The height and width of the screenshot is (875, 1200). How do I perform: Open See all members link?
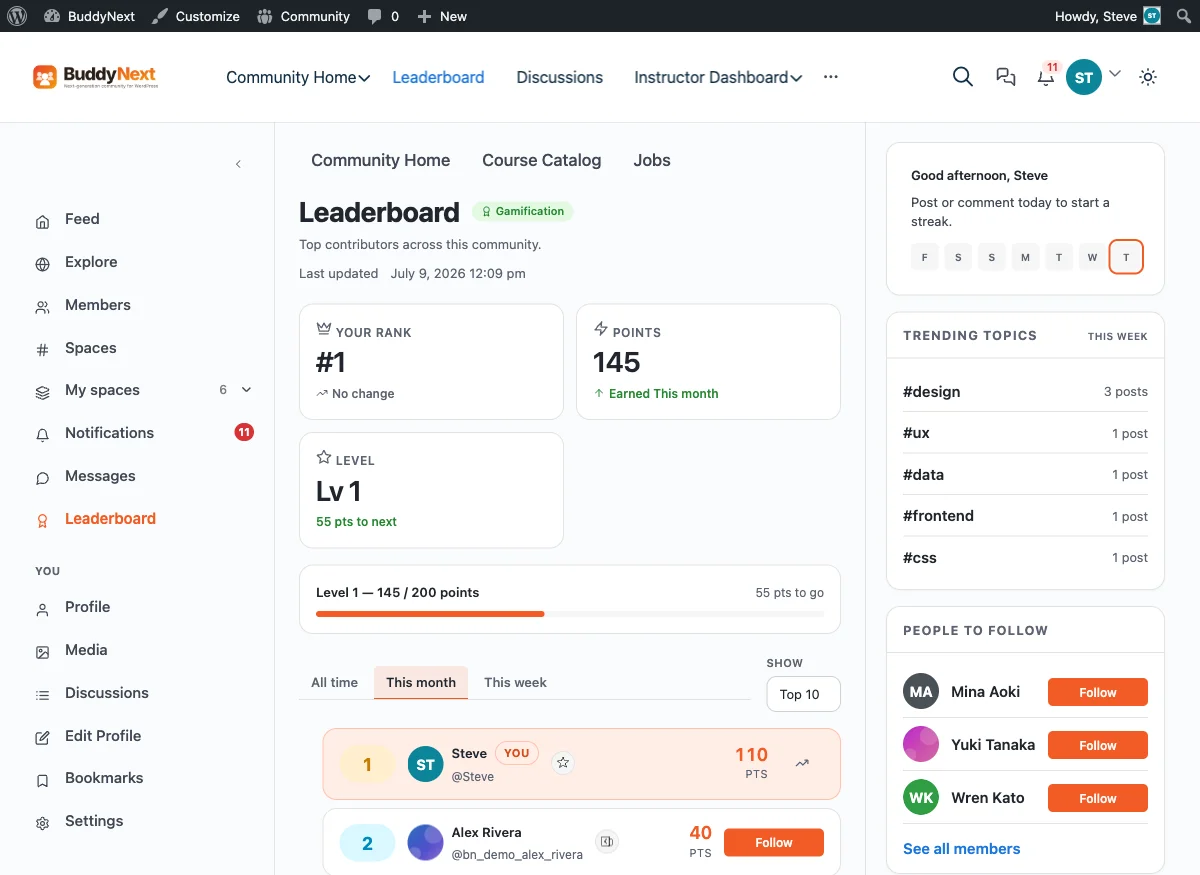tap(962, 849)
